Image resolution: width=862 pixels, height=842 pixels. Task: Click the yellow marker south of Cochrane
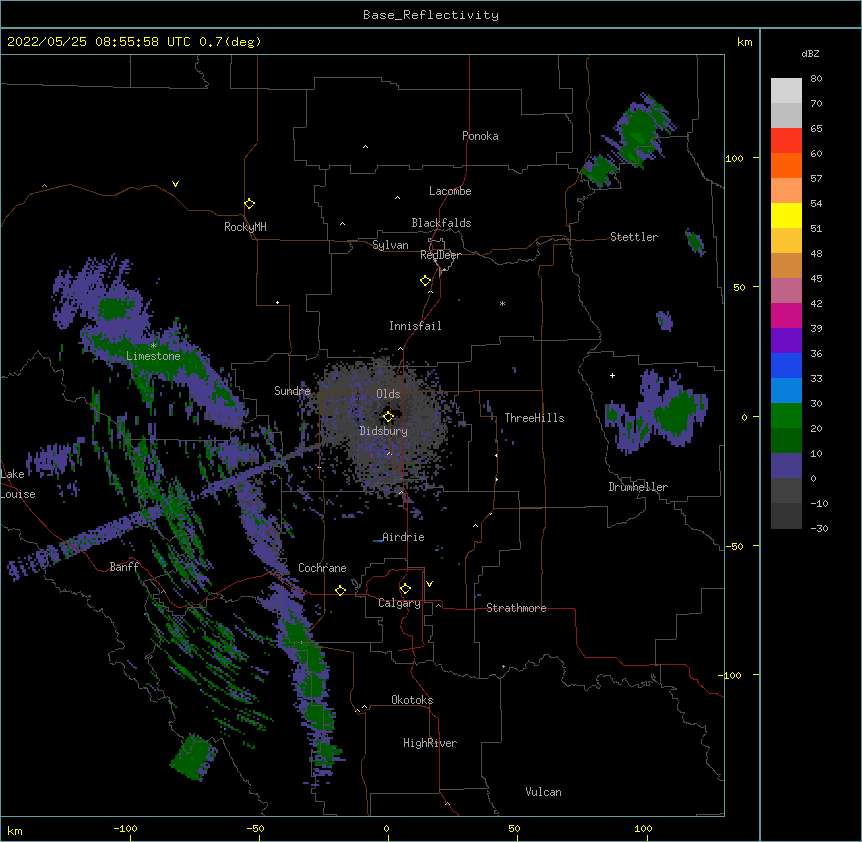340,590
